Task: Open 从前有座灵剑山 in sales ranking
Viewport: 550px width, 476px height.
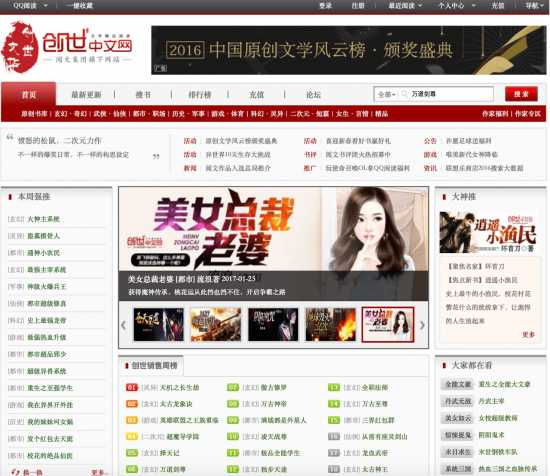Action: pyautogui.click(x=384, y=436)
